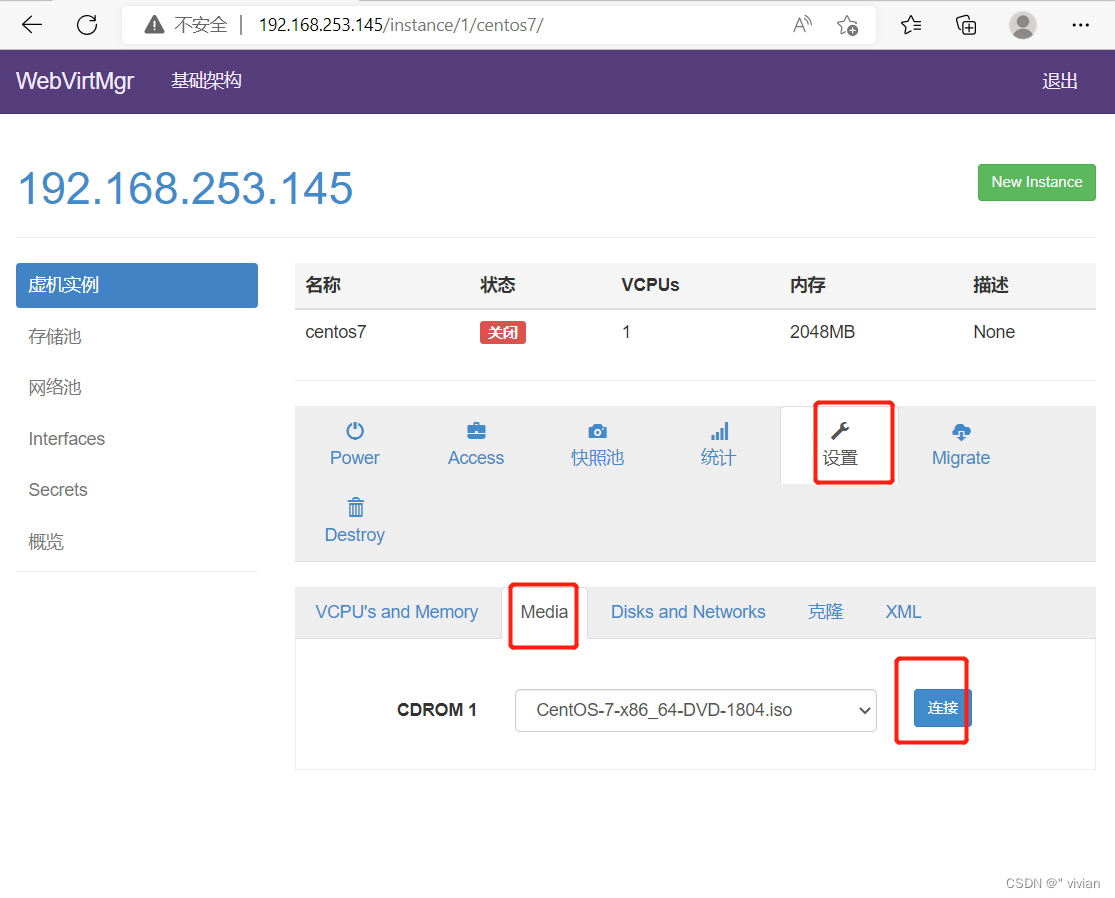Click the Migrate cloud icon tab
1115x898 pixels.
tap(961, 444)
